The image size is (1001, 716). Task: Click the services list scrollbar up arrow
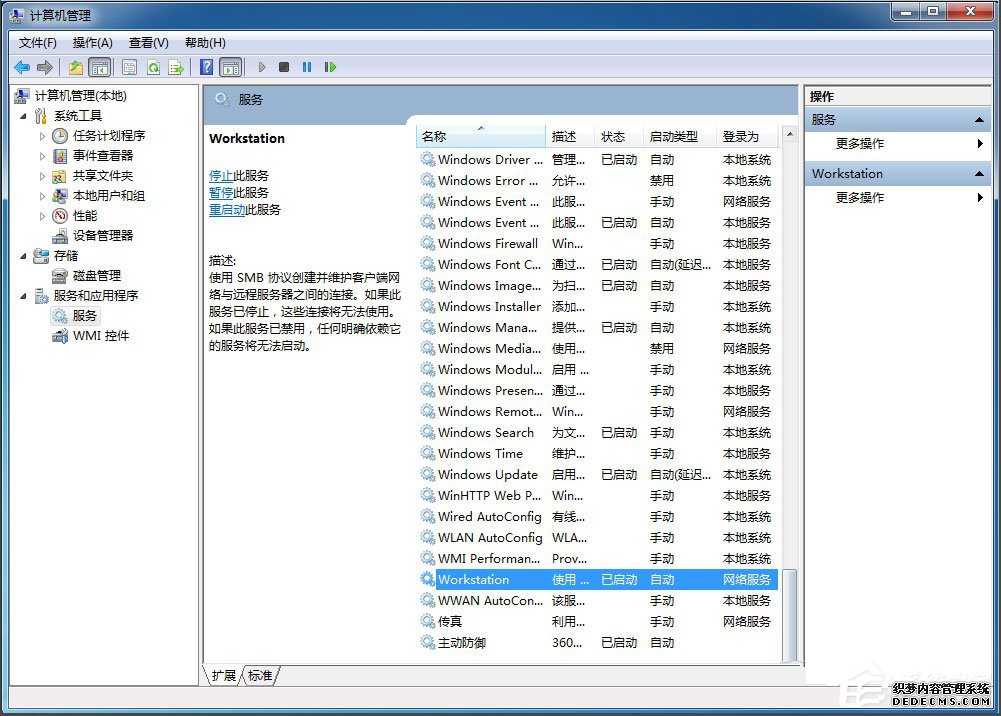(x=790, y=135)
